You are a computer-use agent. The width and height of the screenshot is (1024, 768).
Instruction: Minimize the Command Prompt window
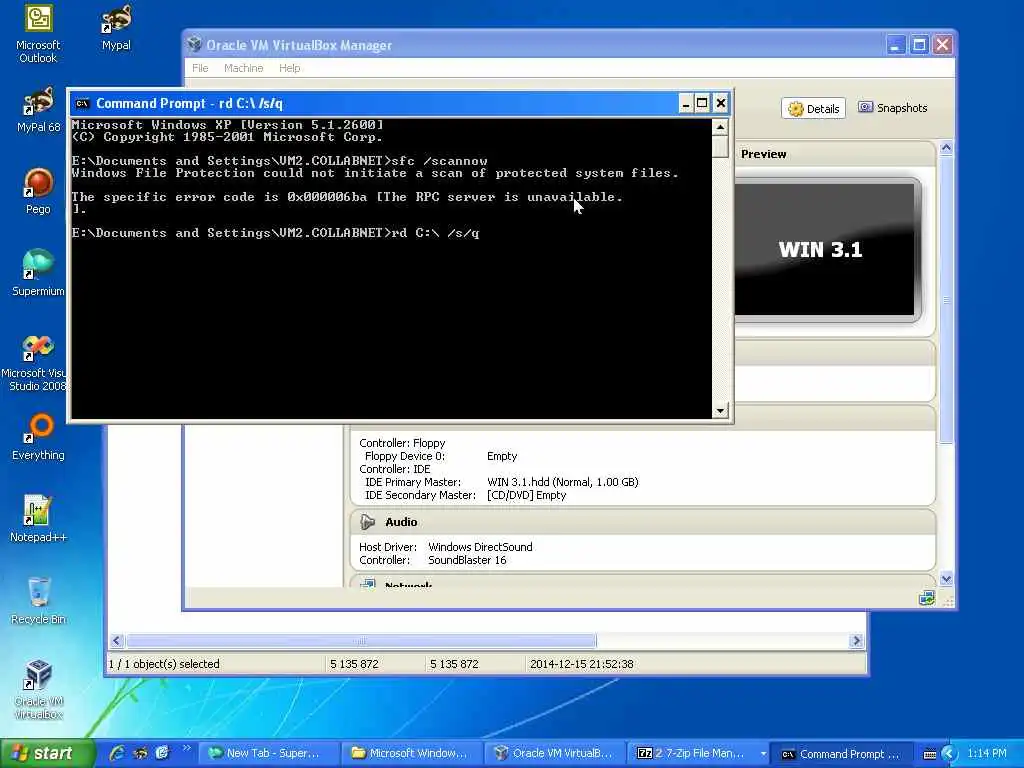(686, 103)
